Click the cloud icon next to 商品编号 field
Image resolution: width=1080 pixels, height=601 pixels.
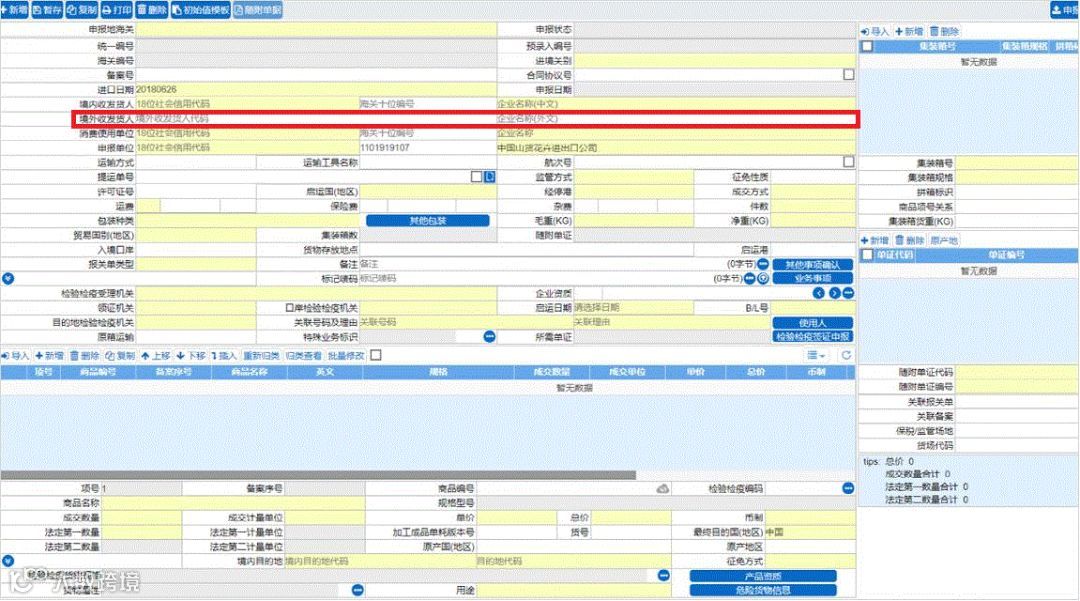coord(663,488)
